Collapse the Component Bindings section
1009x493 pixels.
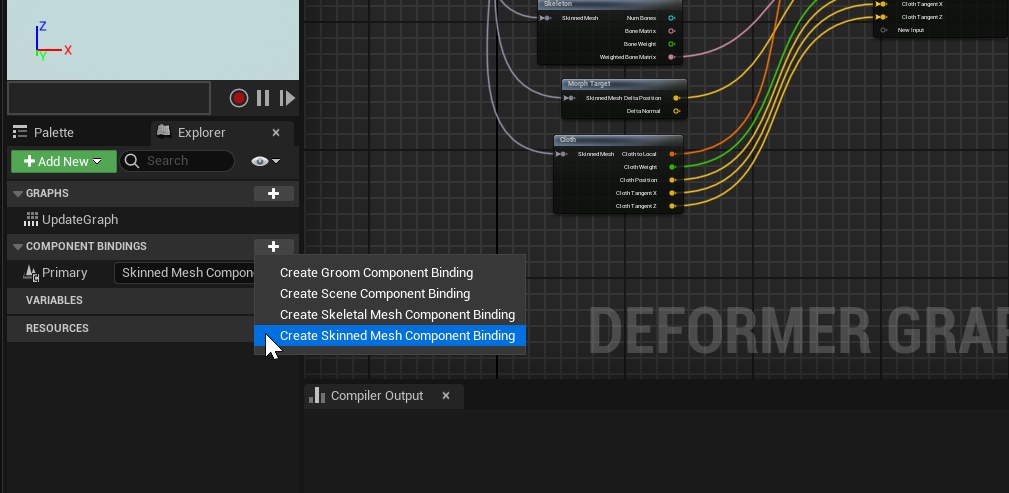coord(18,247)
